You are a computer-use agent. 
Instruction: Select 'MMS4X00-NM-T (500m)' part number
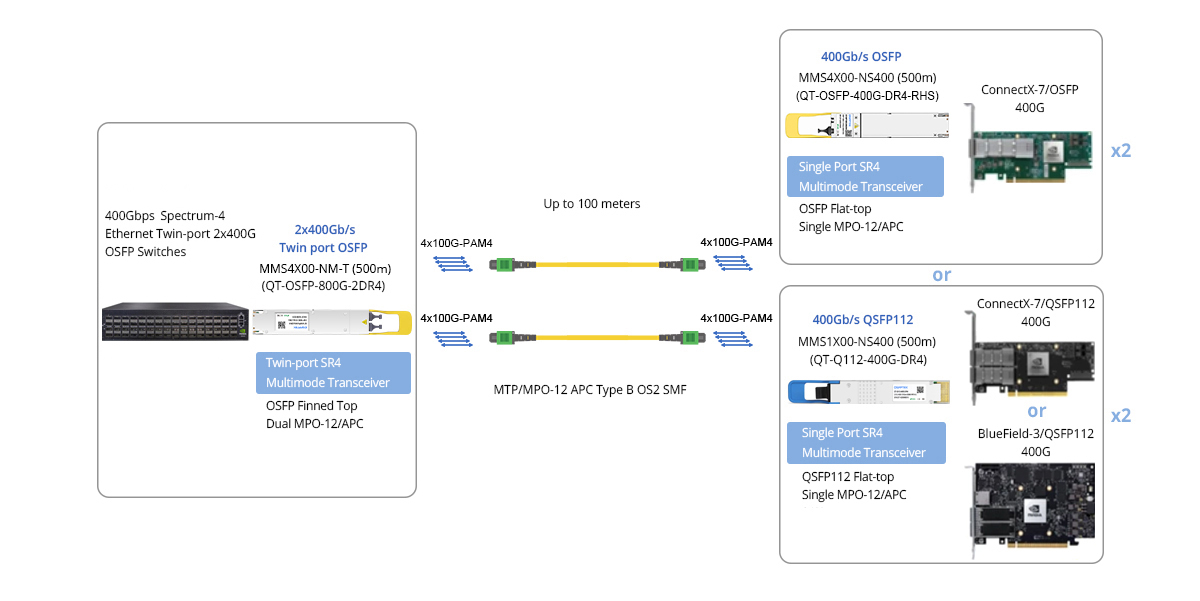pos(325,268)
